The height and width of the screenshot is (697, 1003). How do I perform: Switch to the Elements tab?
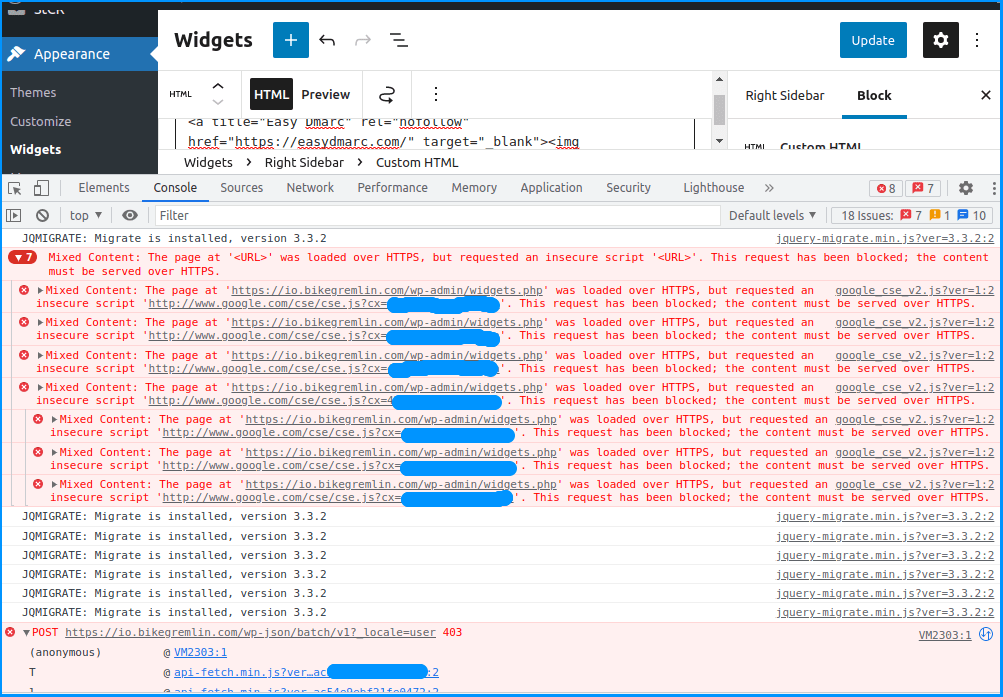[x=104, y=187]
